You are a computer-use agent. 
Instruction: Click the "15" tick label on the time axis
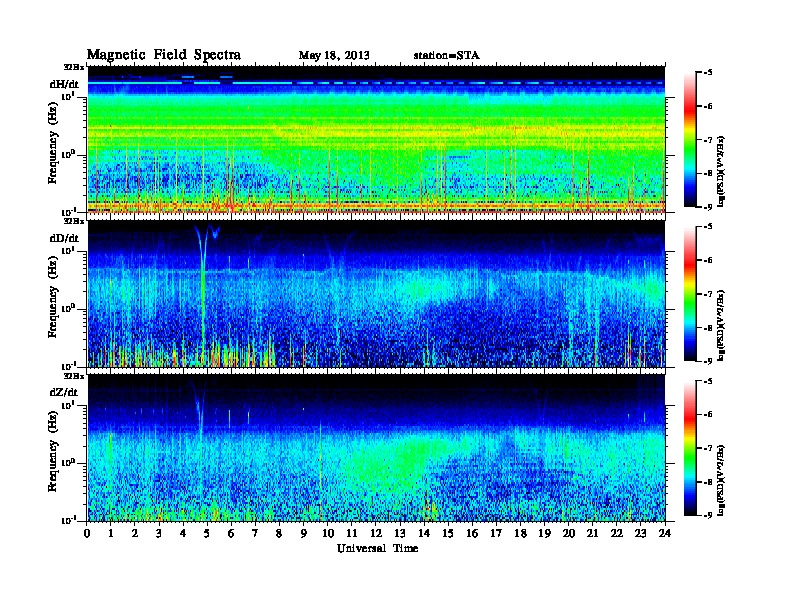(448, 533)
